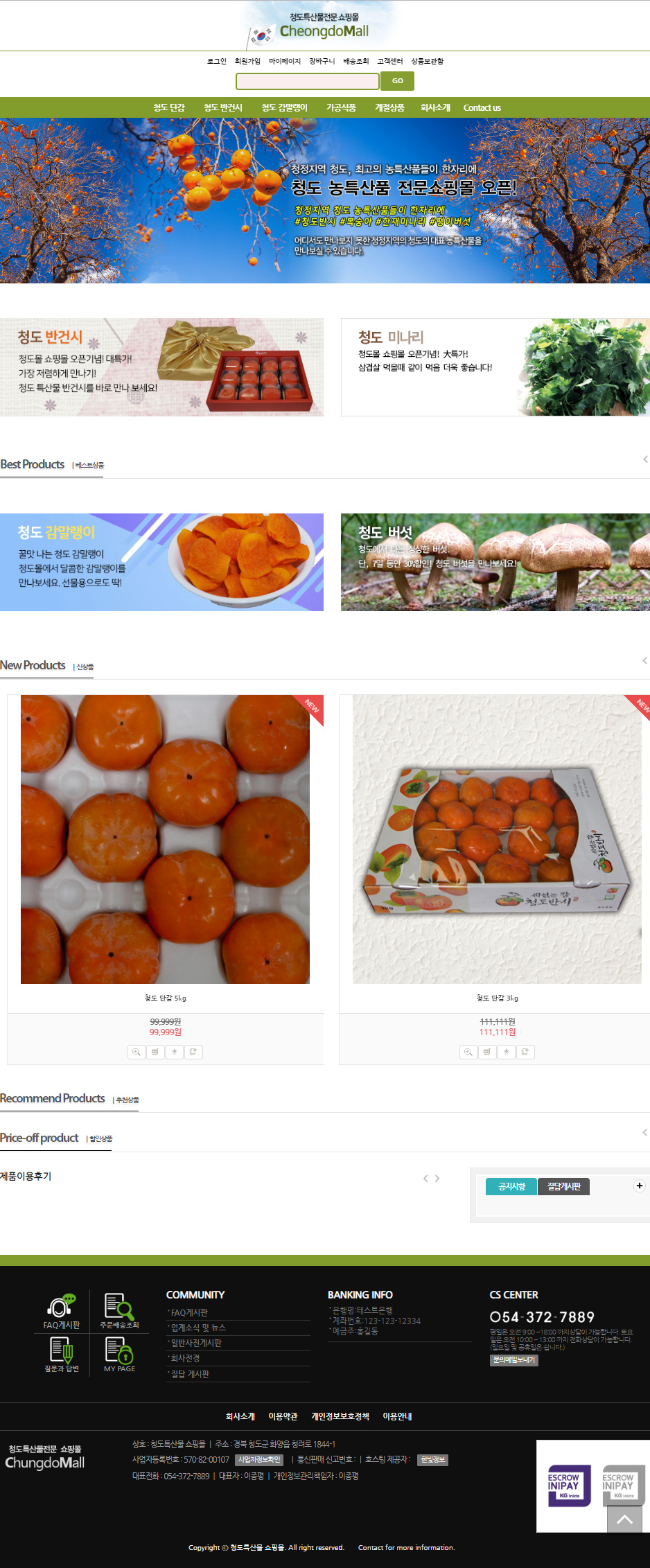Switch to the 공지사항 tab
Viewport: 650px width, 1568px height.
511,1186
